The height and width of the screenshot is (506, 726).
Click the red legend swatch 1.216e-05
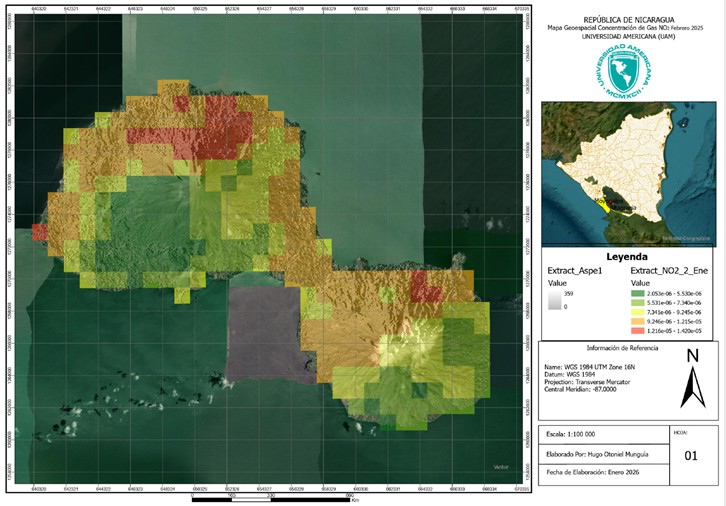point(638,331)
